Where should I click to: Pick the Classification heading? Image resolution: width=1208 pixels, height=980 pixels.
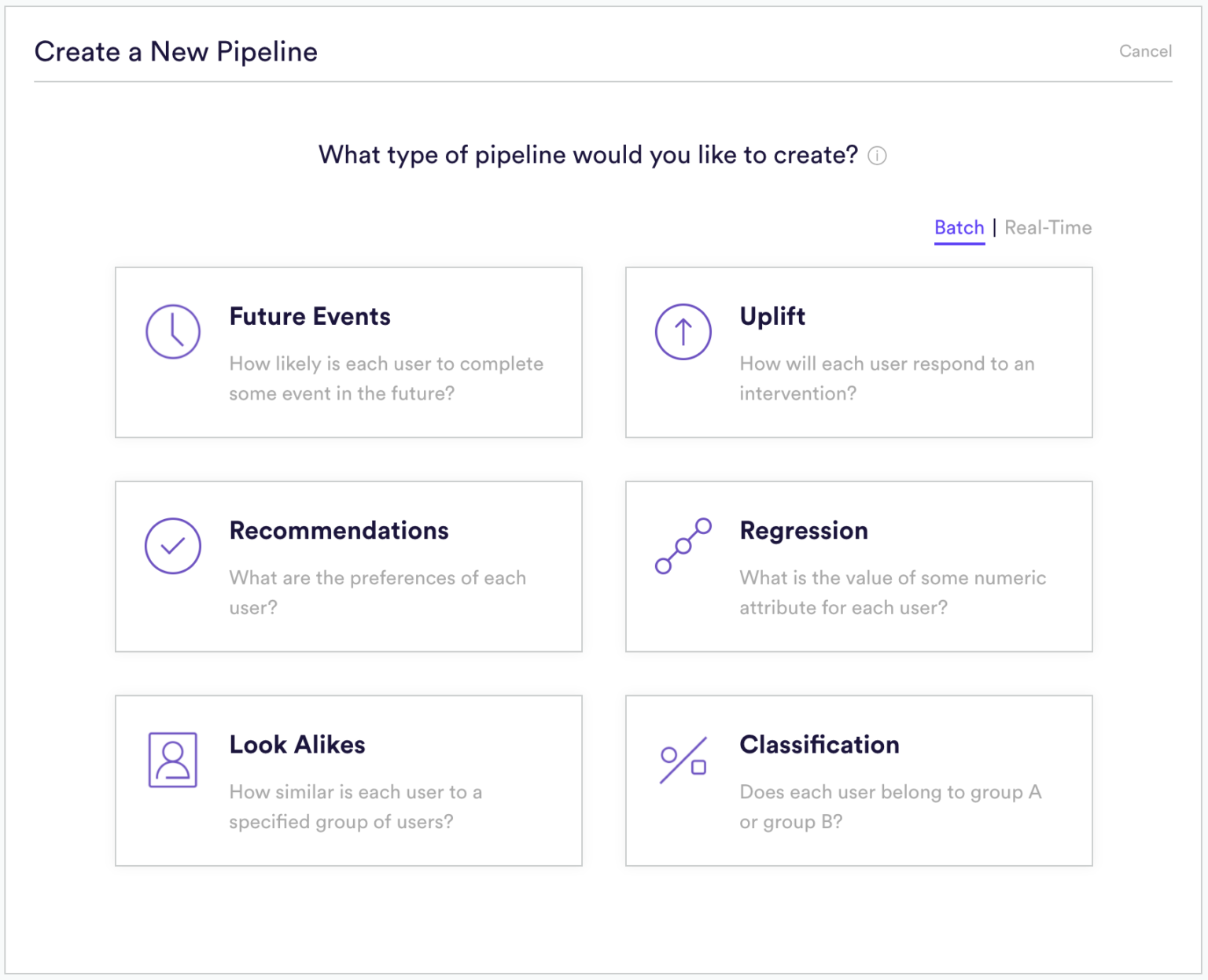819,745
